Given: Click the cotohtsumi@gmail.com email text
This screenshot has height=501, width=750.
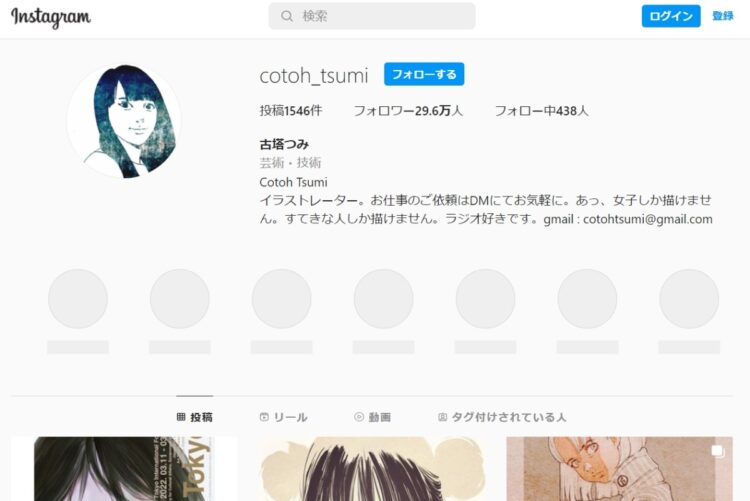Looking at the screenshot, I should (x=648, y=219).
